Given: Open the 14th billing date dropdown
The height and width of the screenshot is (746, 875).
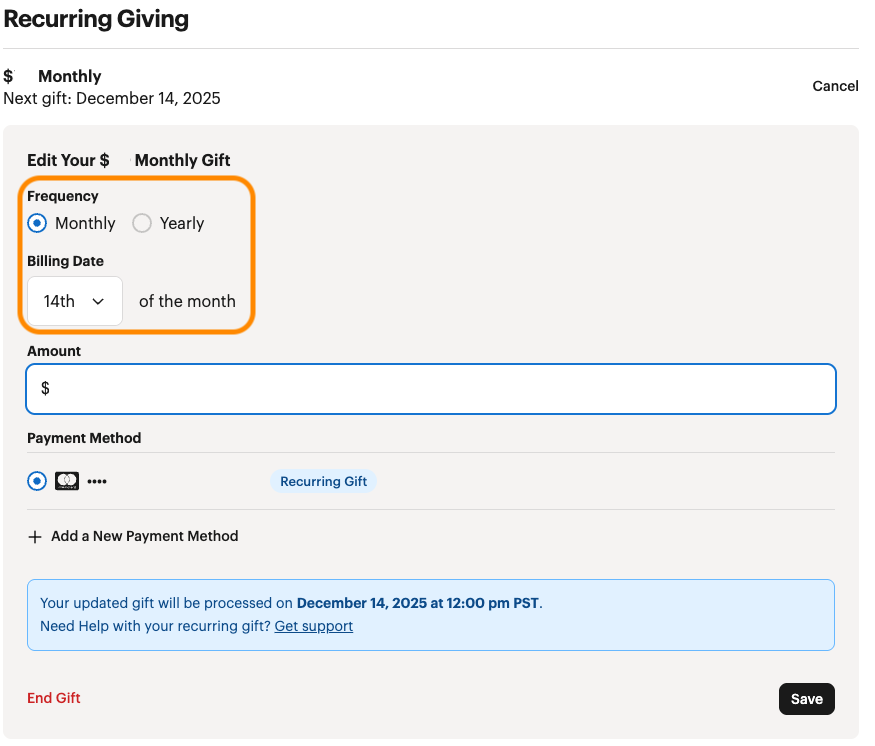Looking at the screenshot, I should pyautogui.click(x=74, y=301).
